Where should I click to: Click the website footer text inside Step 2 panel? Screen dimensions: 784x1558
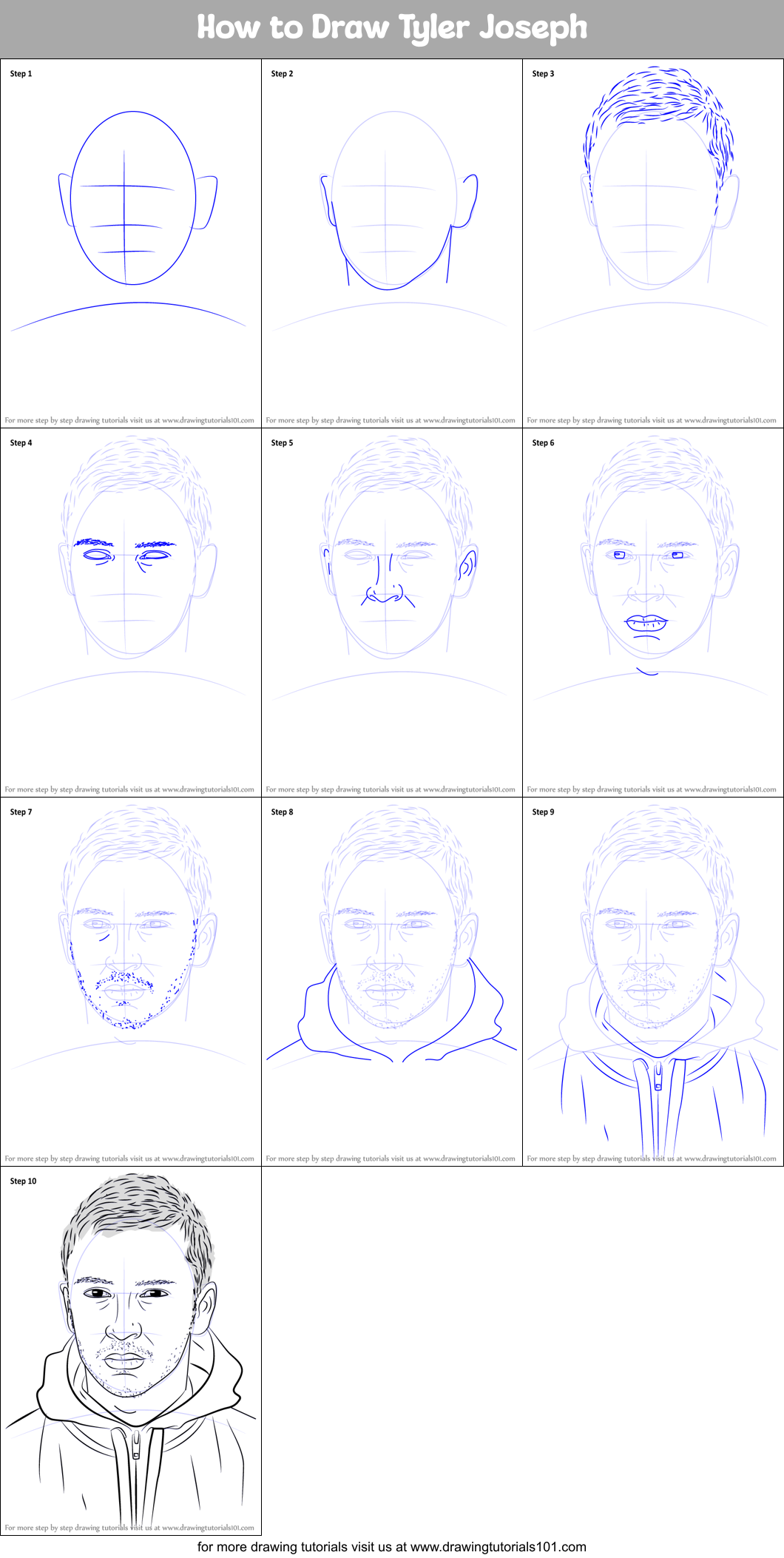point(391,420)
